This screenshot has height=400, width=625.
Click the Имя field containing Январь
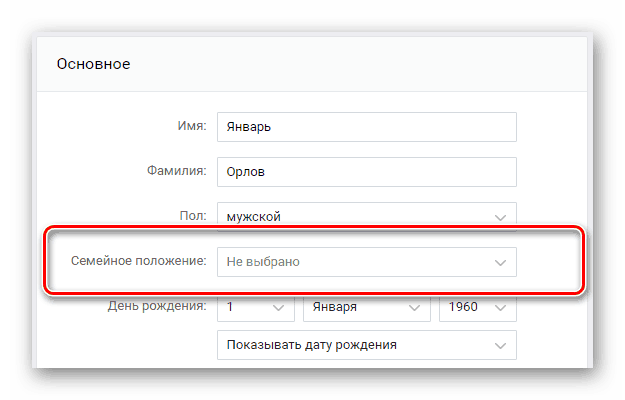(366, 127)
